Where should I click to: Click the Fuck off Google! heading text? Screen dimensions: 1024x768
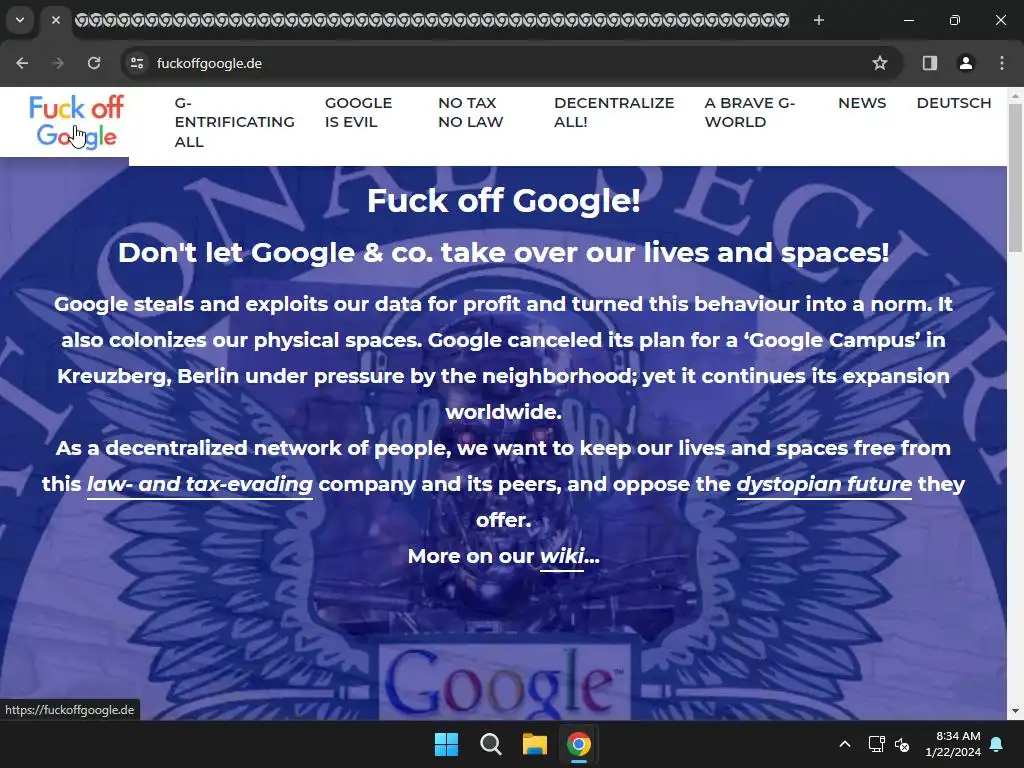tap(504, 200)
